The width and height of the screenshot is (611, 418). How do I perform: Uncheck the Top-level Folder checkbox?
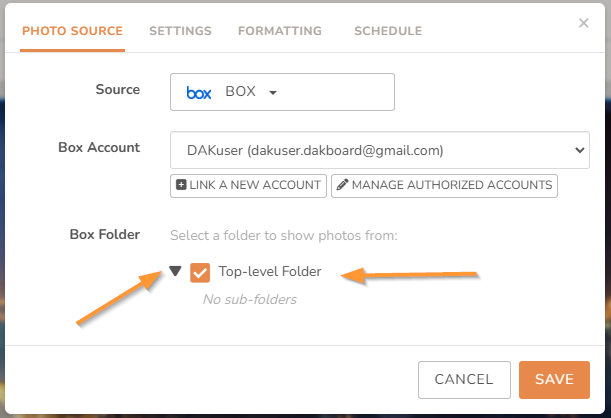[x=200, y=272]
